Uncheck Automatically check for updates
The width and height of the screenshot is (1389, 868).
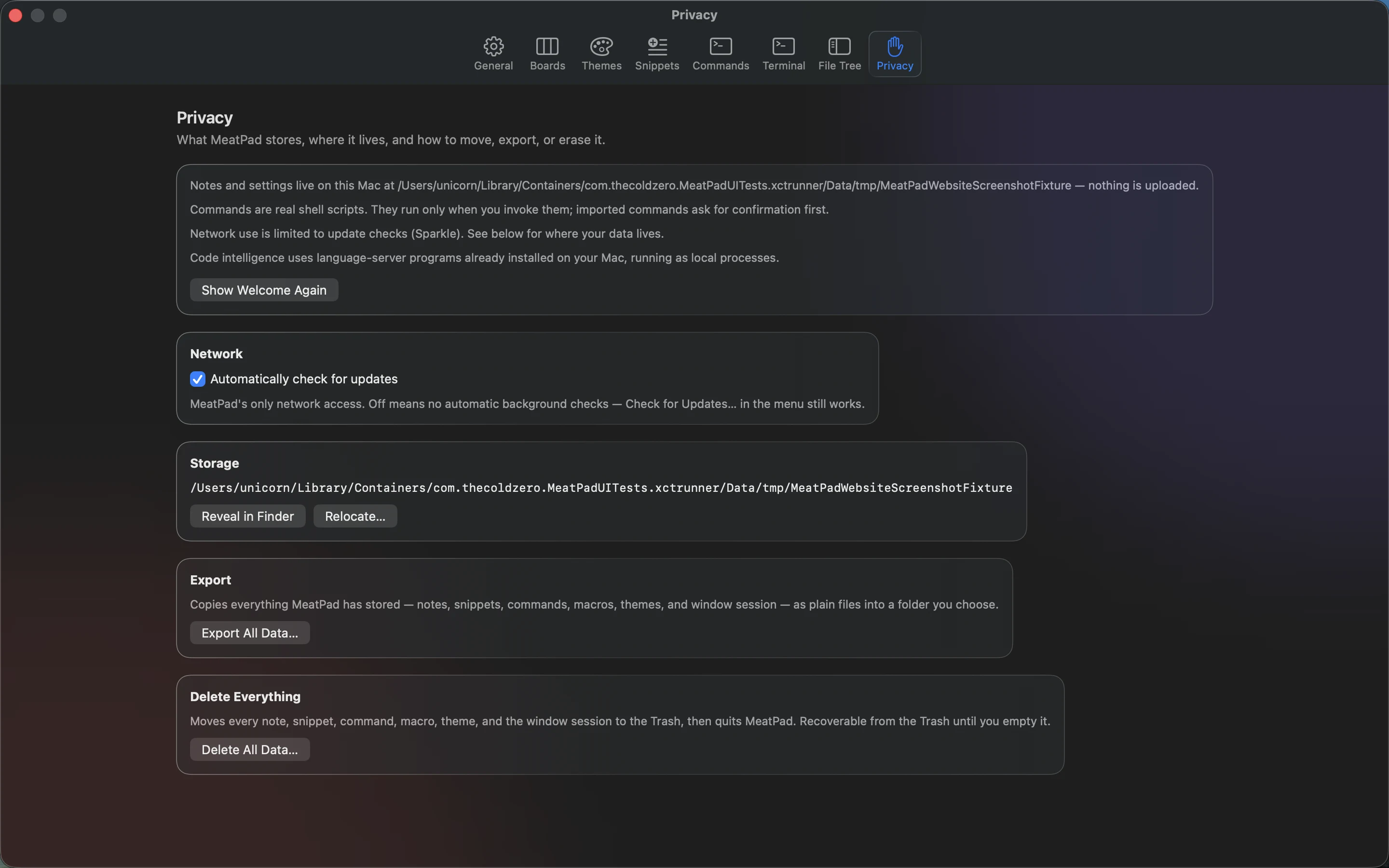pos(197,379)
